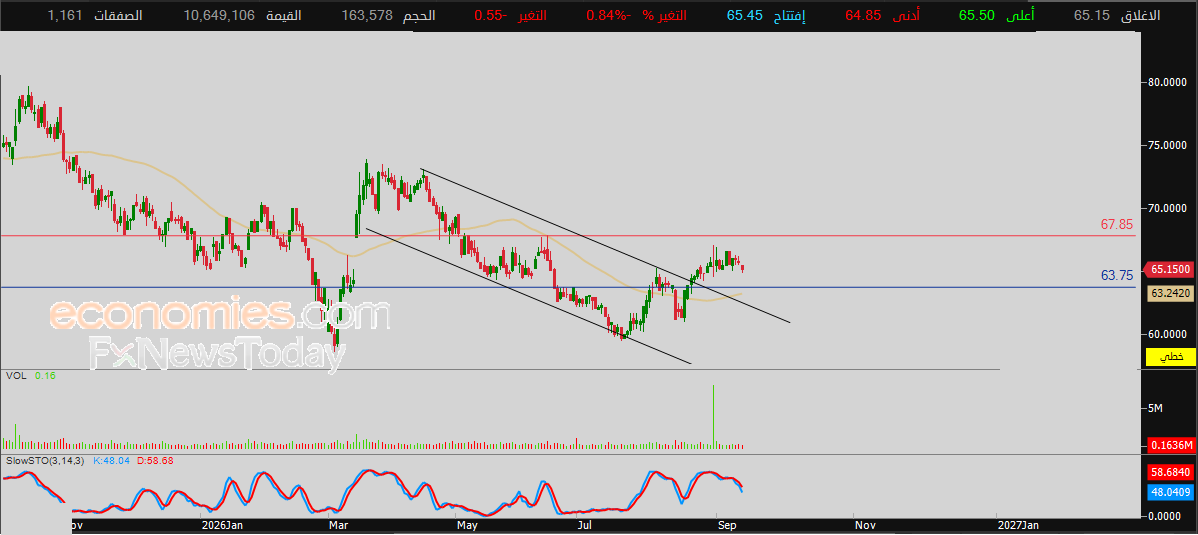
Task: Click the K:48.04 stochastic reading
Action: pyautogui.click(x=111, y=461)
